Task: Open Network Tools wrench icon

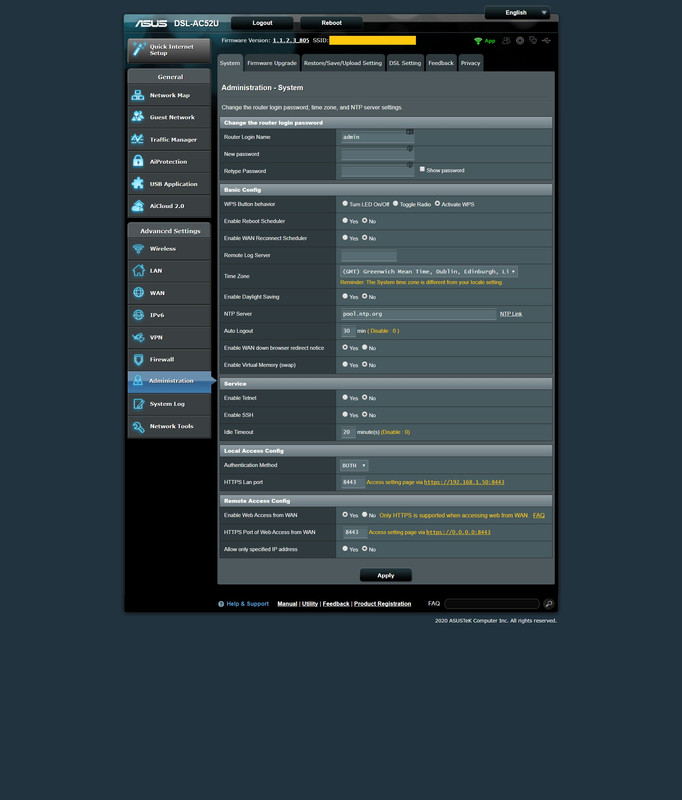Action: 138,426
